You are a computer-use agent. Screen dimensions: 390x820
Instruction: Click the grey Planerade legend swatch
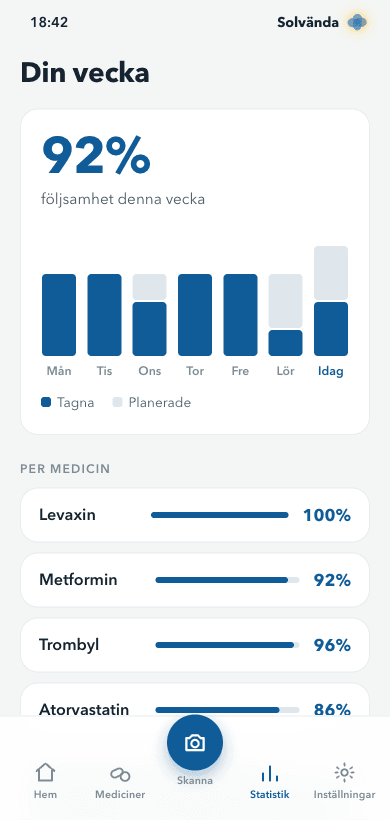(118, 403)
